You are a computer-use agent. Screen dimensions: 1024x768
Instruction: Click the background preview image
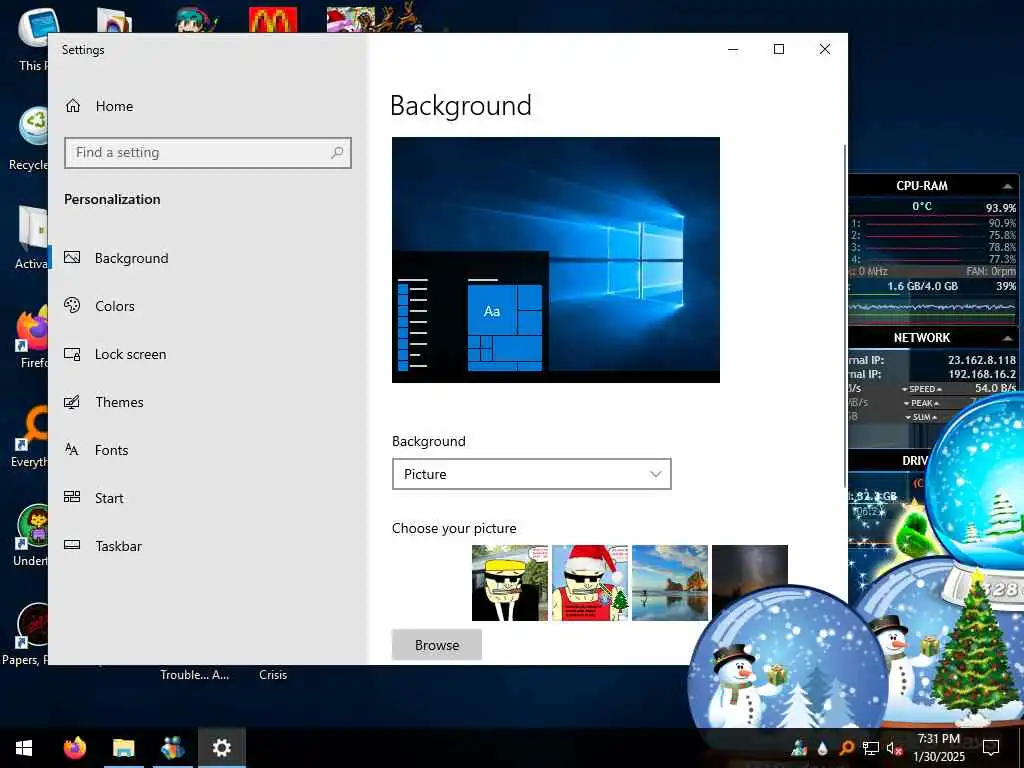pyautogui.click(x=556, y=260)
